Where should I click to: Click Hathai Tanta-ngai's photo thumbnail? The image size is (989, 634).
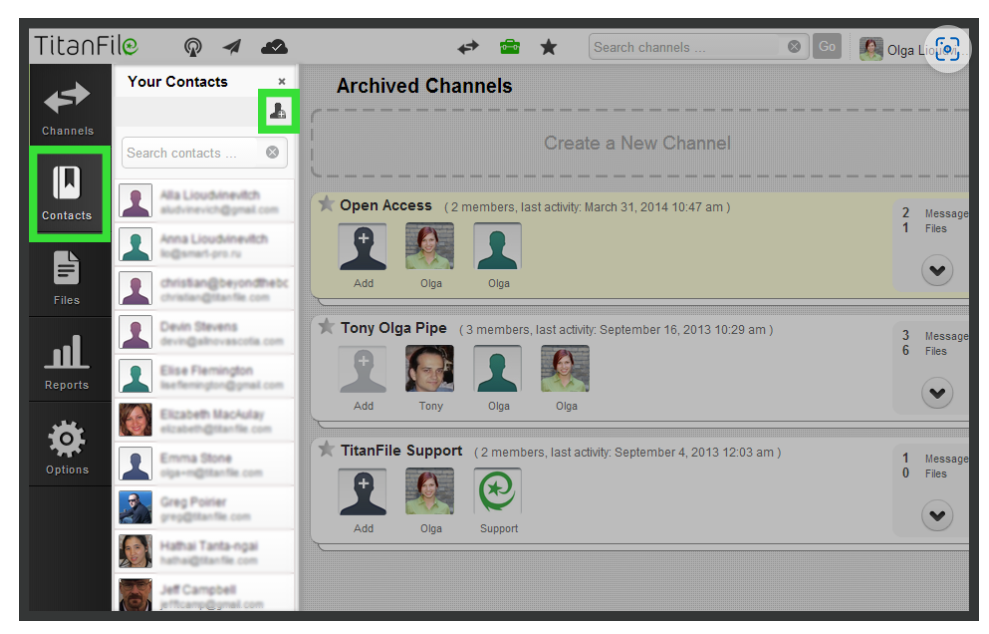[x=136, y=552]
